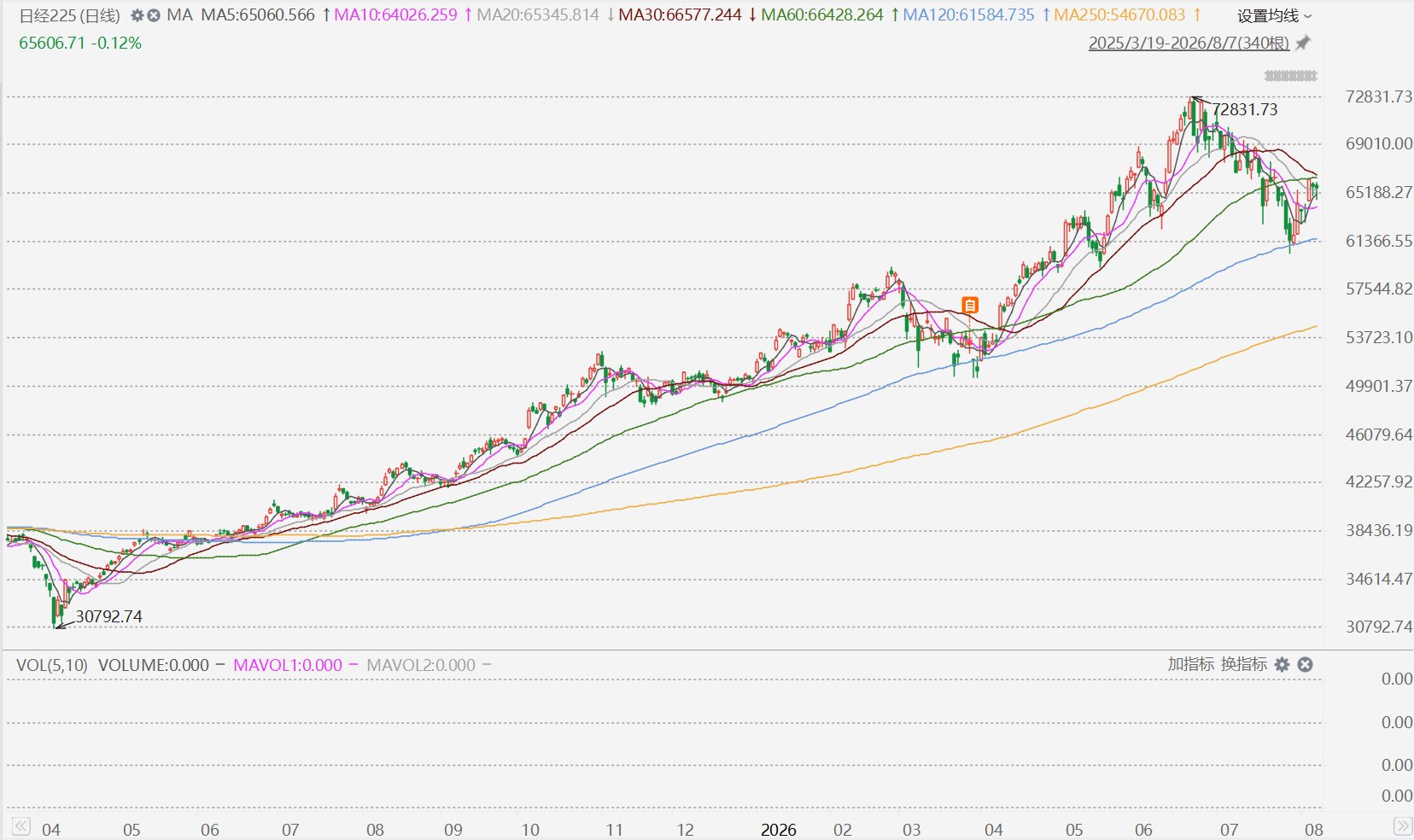Click the MA10:64026.259 value
This screenshot has height=840, width=1414.
[395, 15]
